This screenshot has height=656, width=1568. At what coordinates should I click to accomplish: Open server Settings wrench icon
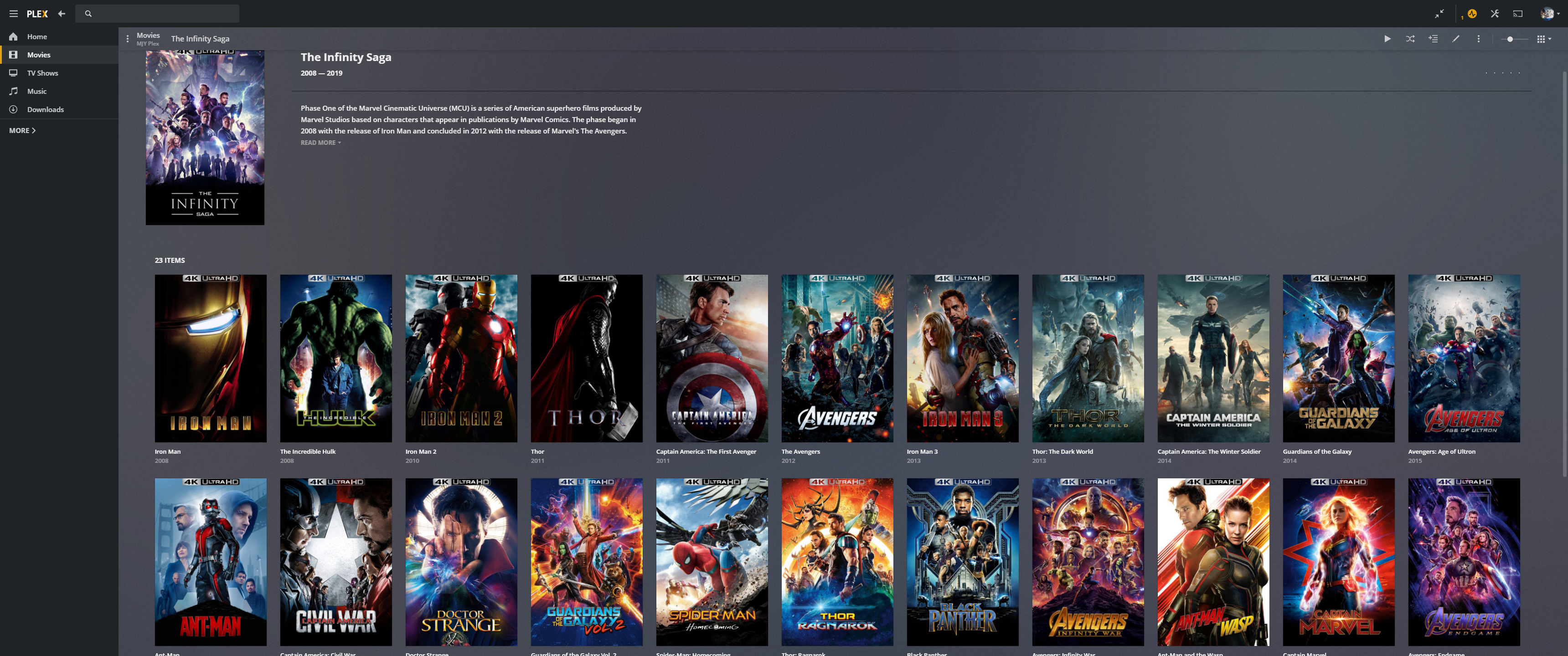click(1495, 13)
